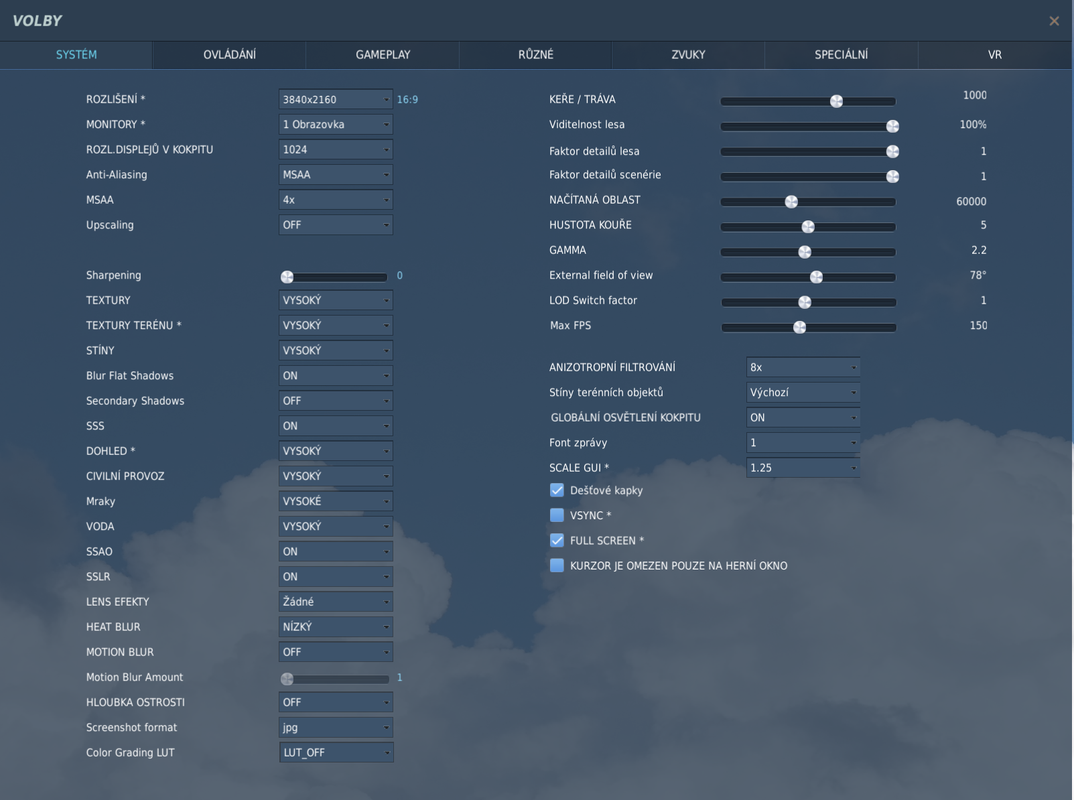Open the Upscaling dropdown
The image size is (1074, 800).
click(x=336, y=225)
